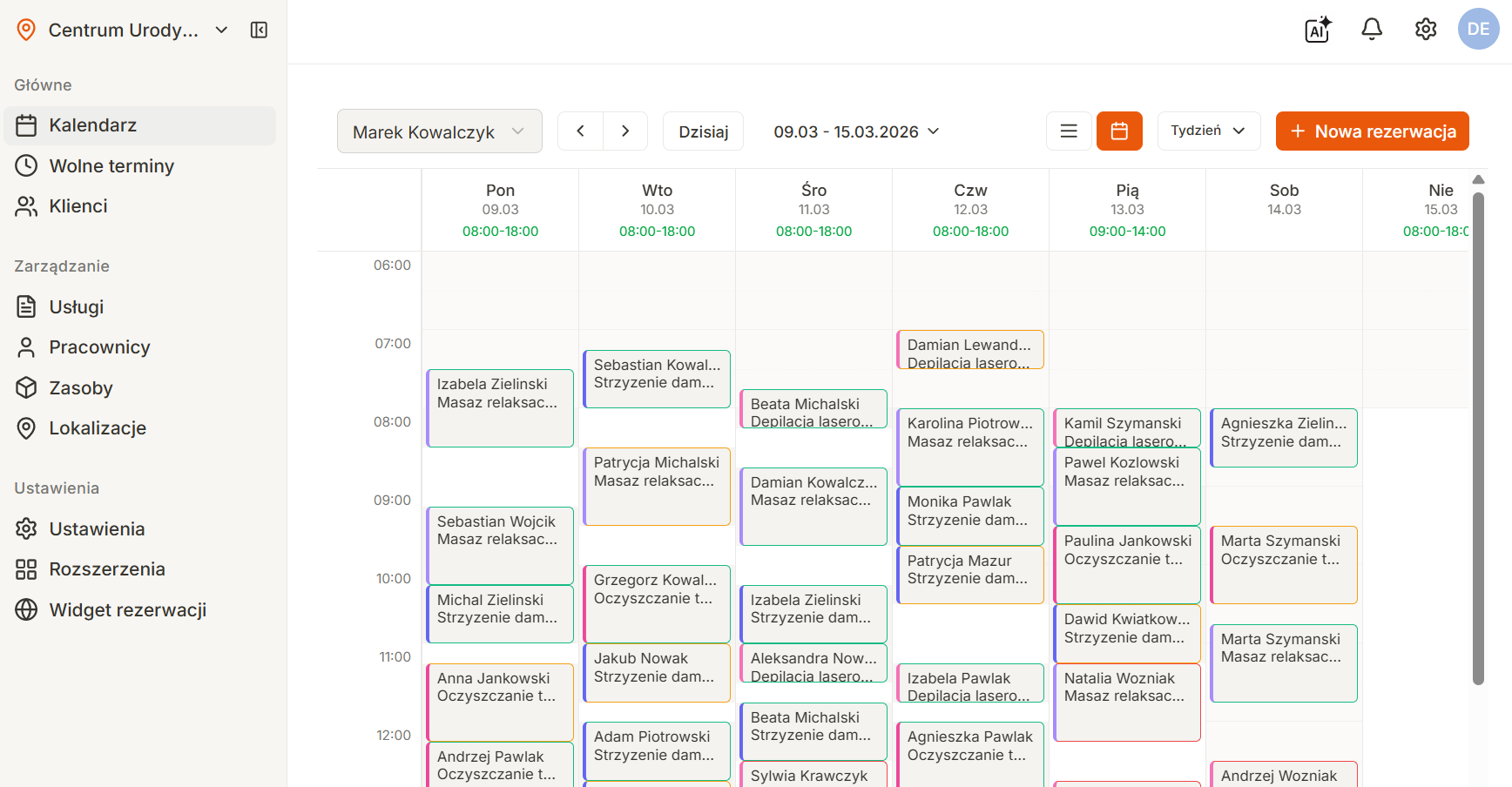Open the AI assistant icon
The height and width of the screenshot is (787, 1512).
(x=1316, y=30)
